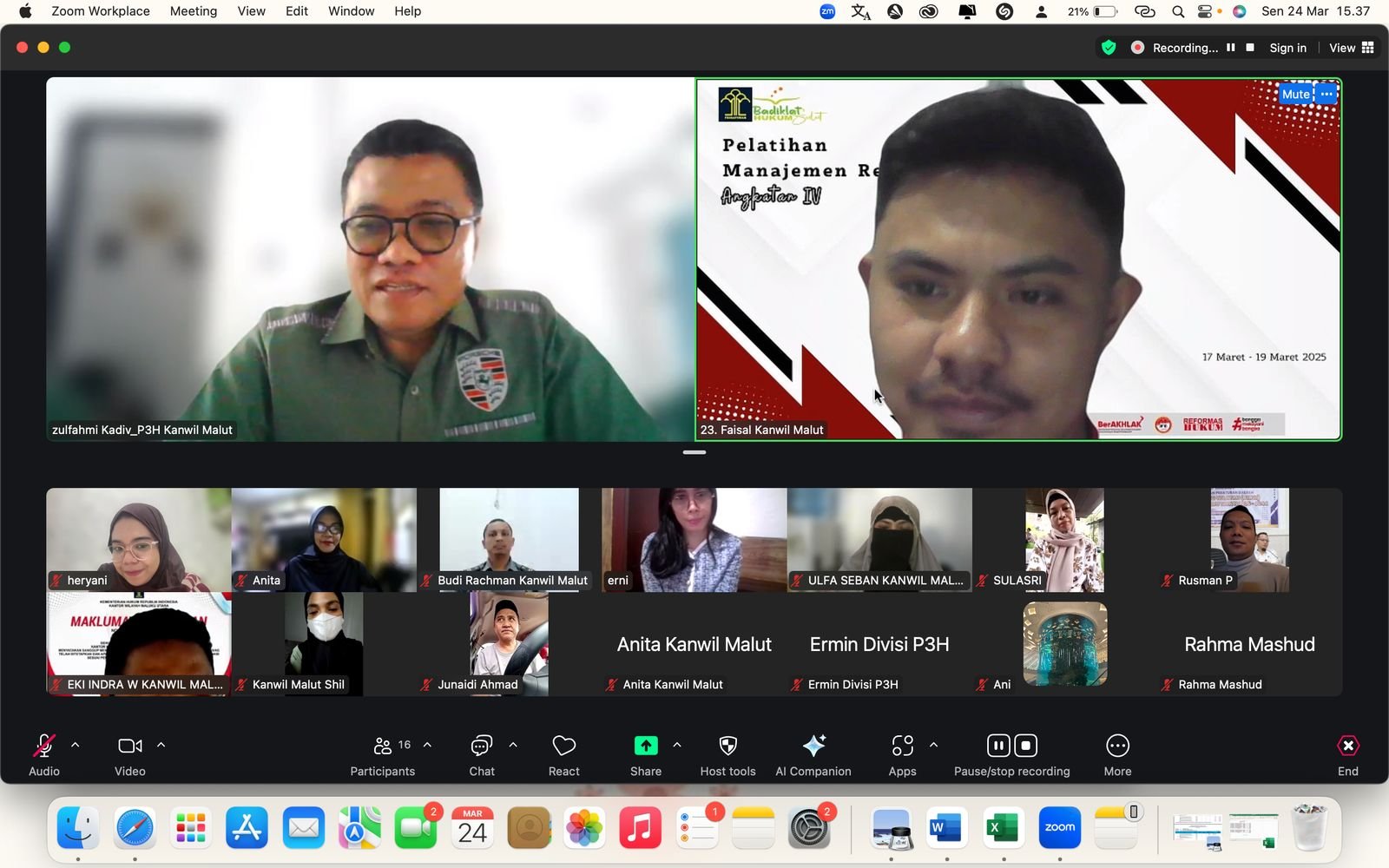Open Finder from the dock

pyautogui.click(x=78, y=827)
